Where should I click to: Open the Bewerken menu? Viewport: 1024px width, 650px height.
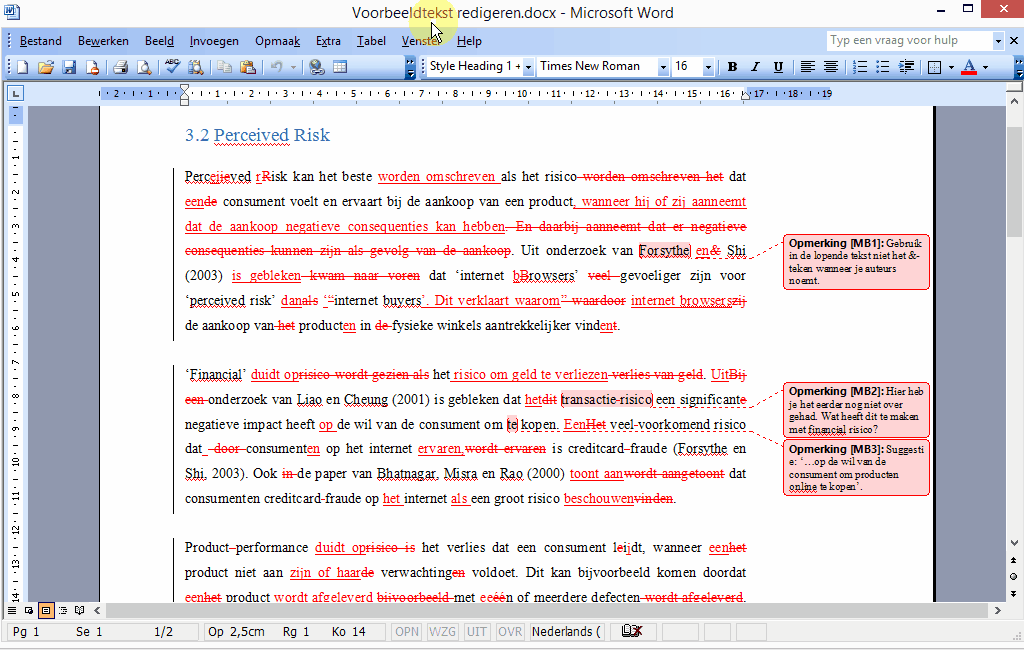pyautogui.click(x=103, y=41)
